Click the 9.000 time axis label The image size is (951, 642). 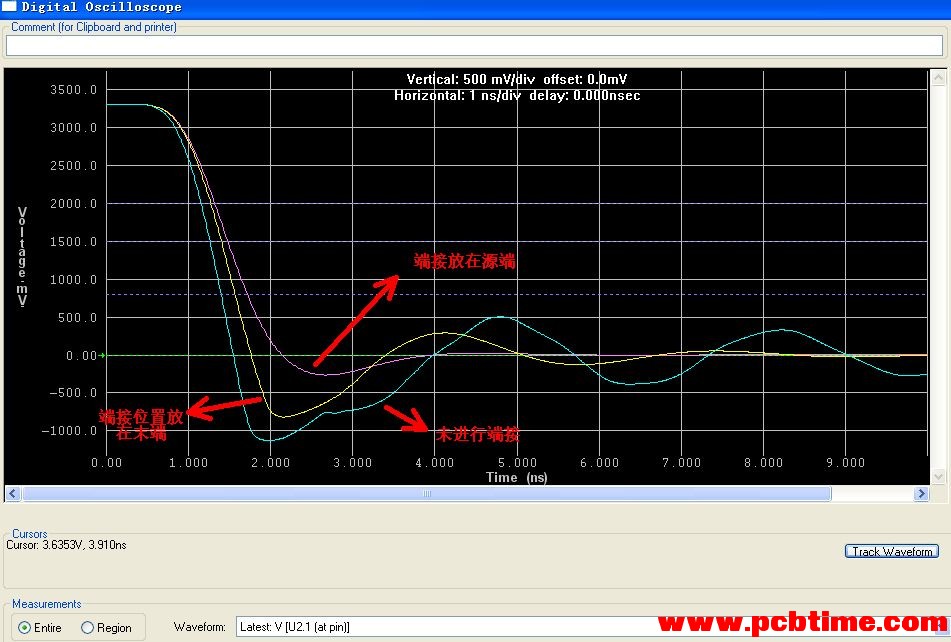coord(845,463)
